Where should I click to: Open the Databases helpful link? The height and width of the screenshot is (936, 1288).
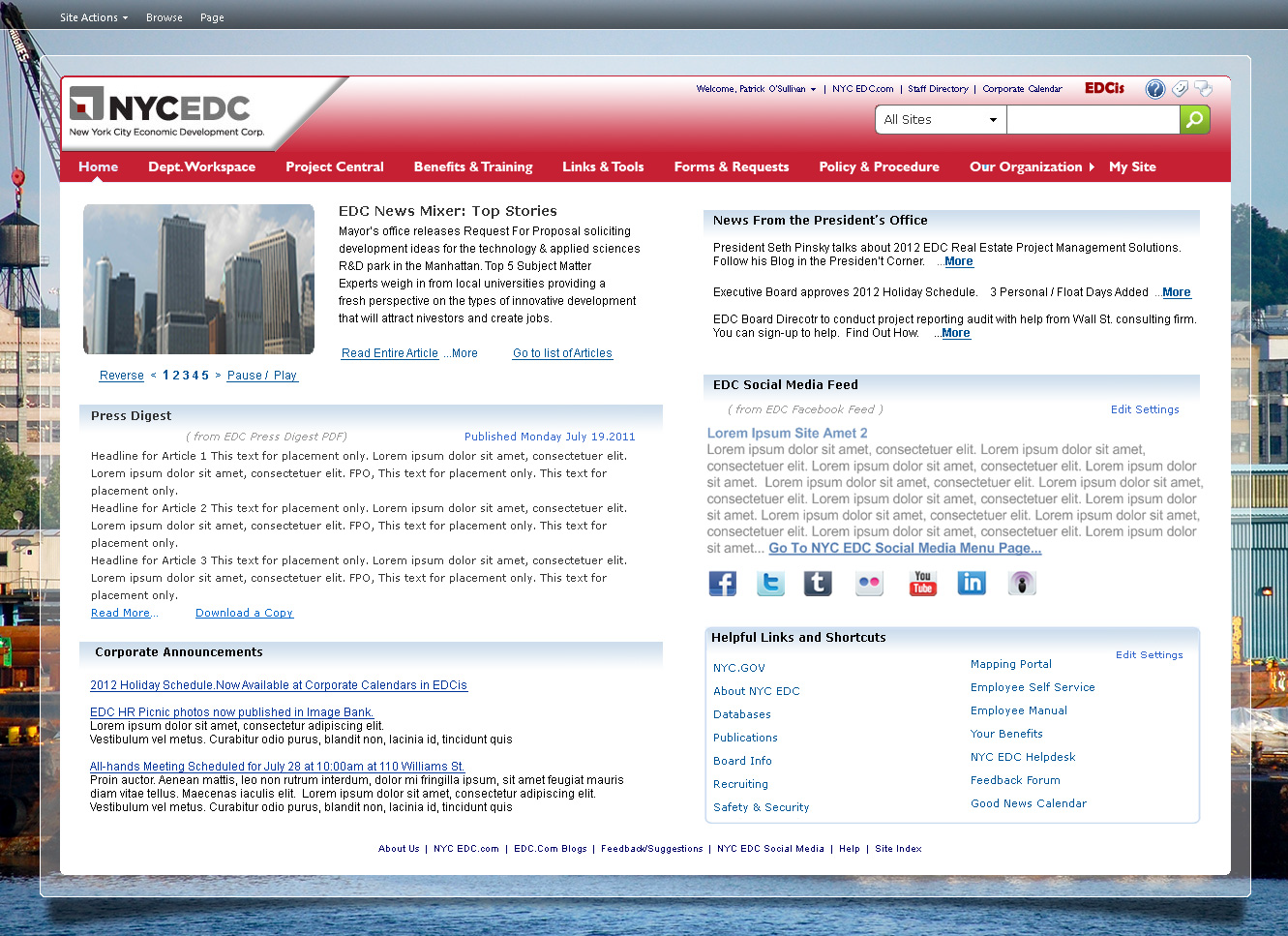tap(742, 714)
